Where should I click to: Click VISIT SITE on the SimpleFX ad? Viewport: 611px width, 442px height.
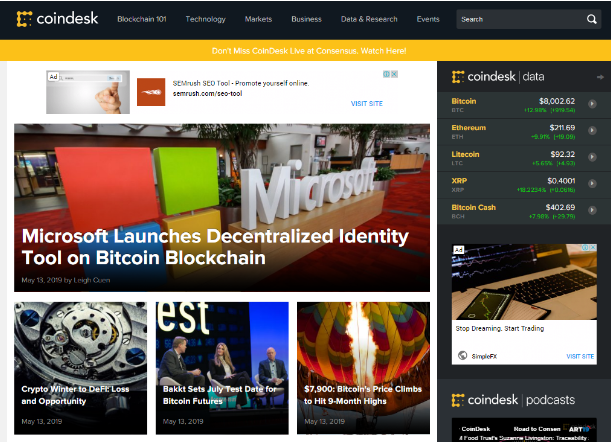580,356
